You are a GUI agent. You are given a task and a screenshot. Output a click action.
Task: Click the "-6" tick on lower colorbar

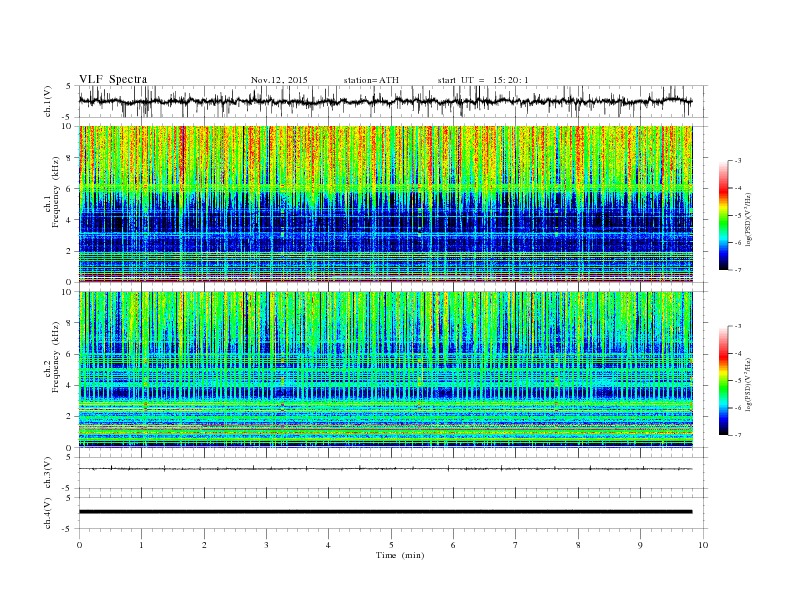click(x=738, y=408)
